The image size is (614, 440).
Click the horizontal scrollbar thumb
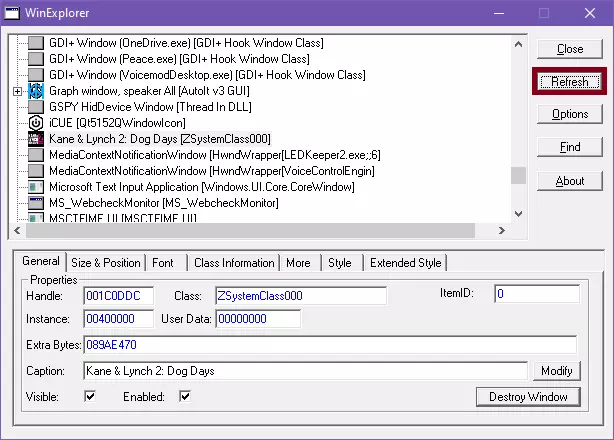(x=250, y=231)
